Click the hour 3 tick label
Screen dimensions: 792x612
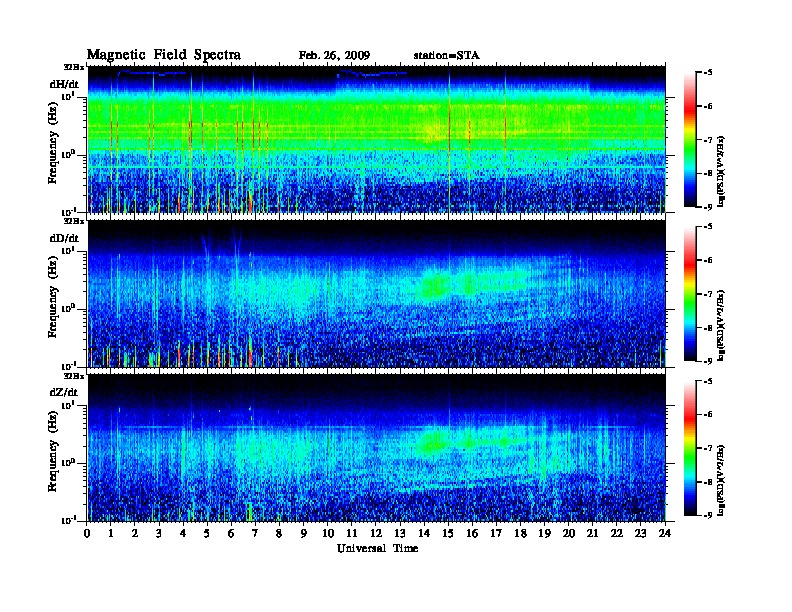pyautogui.click(x=159, y=533)
